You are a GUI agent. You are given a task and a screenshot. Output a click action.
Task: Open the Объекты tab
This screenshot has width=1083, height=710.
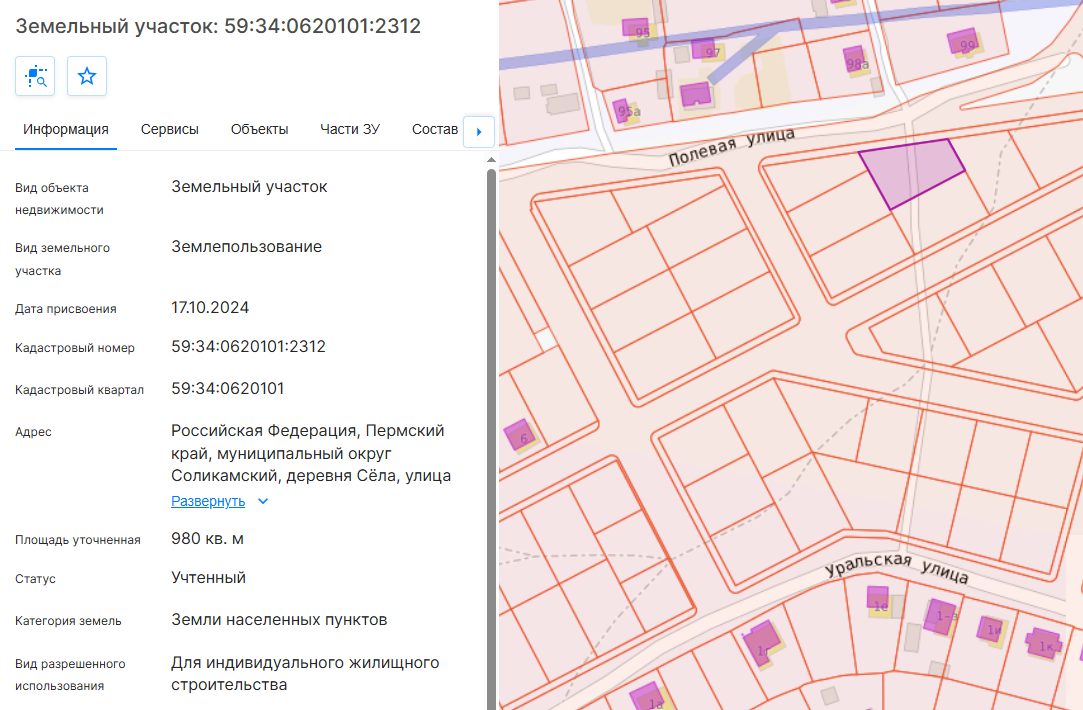[x=259, y=129]
